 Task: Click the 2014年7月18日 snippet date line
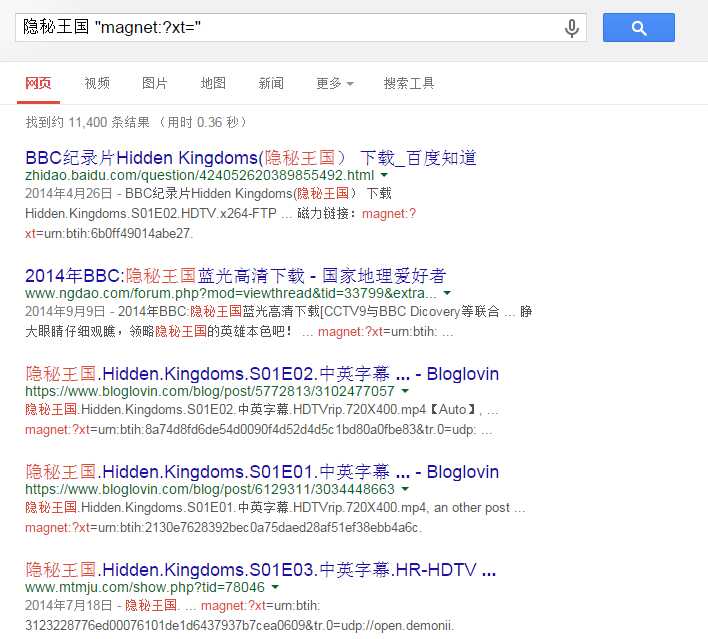(172, 605)
